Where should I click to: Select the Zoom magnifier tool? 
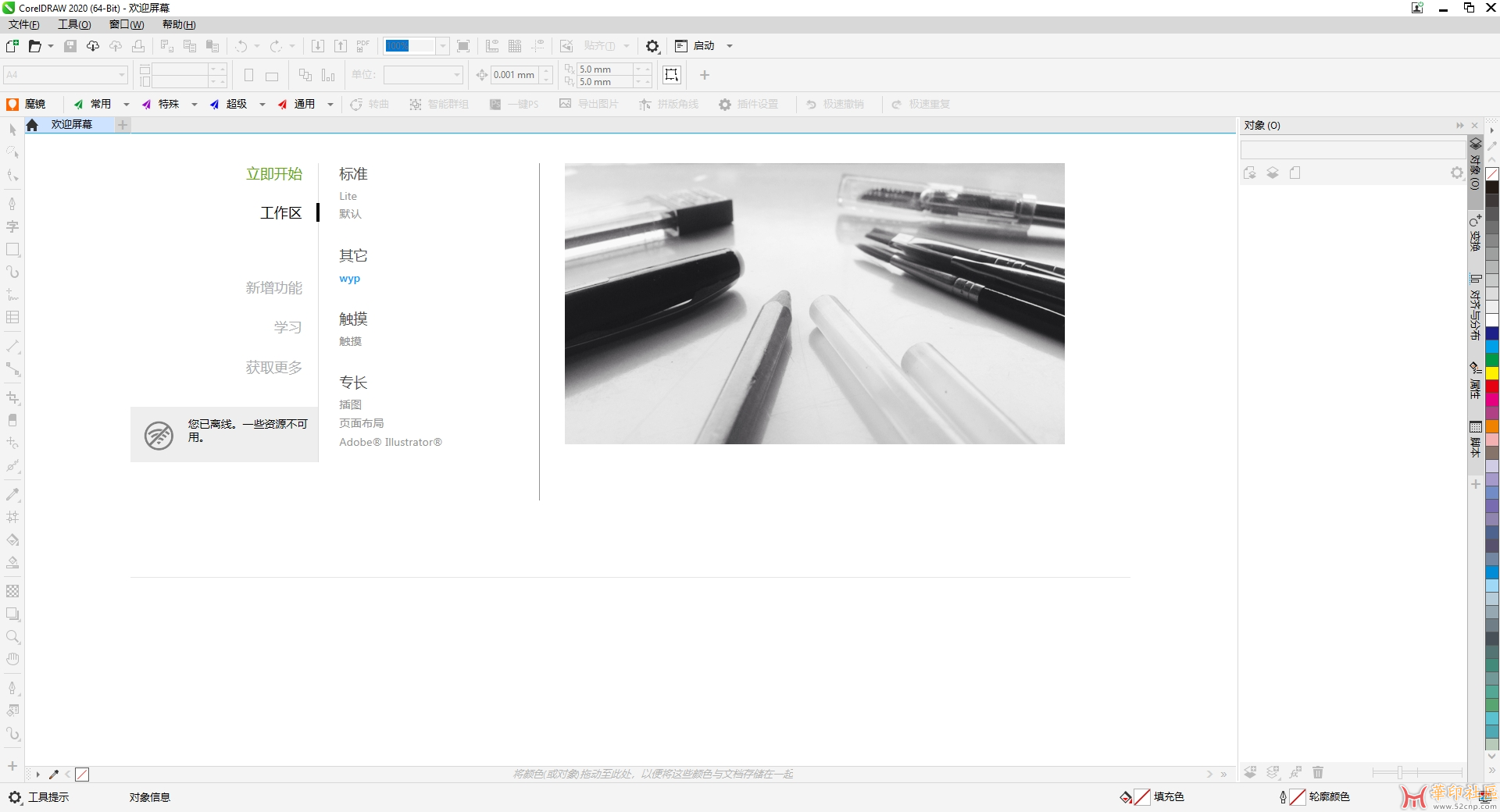(12, 636)
